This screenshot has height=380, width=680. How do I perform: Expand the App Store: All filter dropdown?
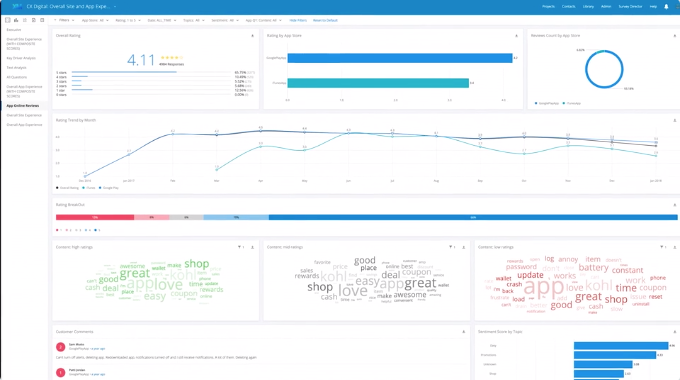tap(95, 20)
